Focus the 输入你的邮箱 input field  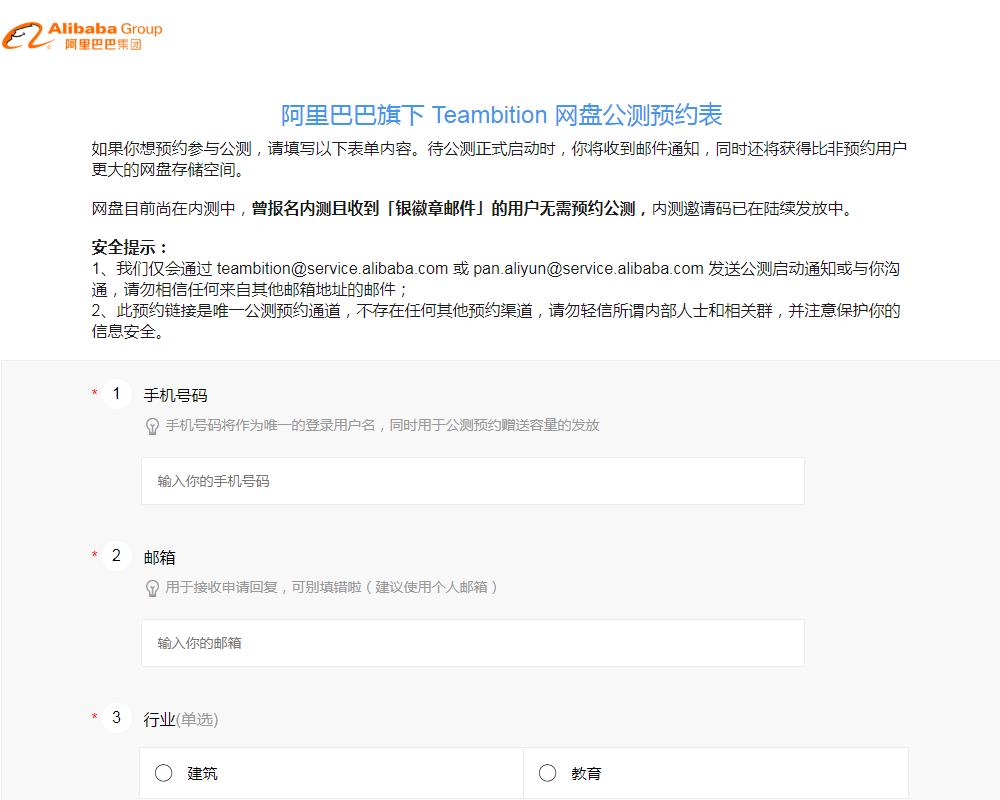pyautogui.click(x=473, y=643)
